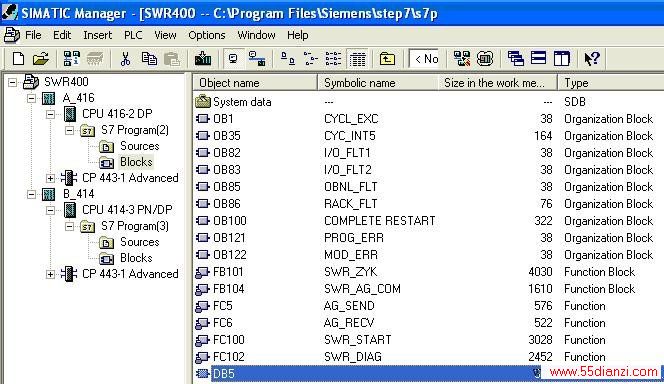Click the Arrange vertically icon
Viewport: 664px width, 384px height.
[562, 58]
